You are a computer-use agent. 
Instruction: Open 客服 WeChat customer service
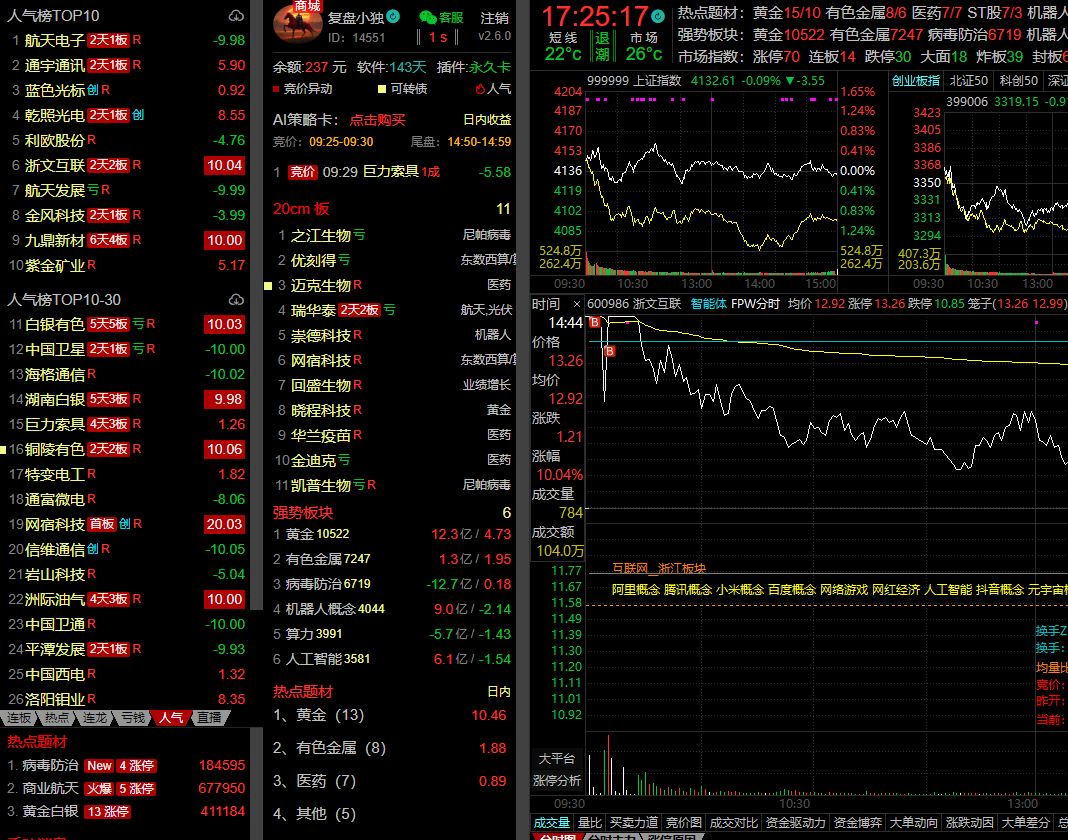[441, 17]
